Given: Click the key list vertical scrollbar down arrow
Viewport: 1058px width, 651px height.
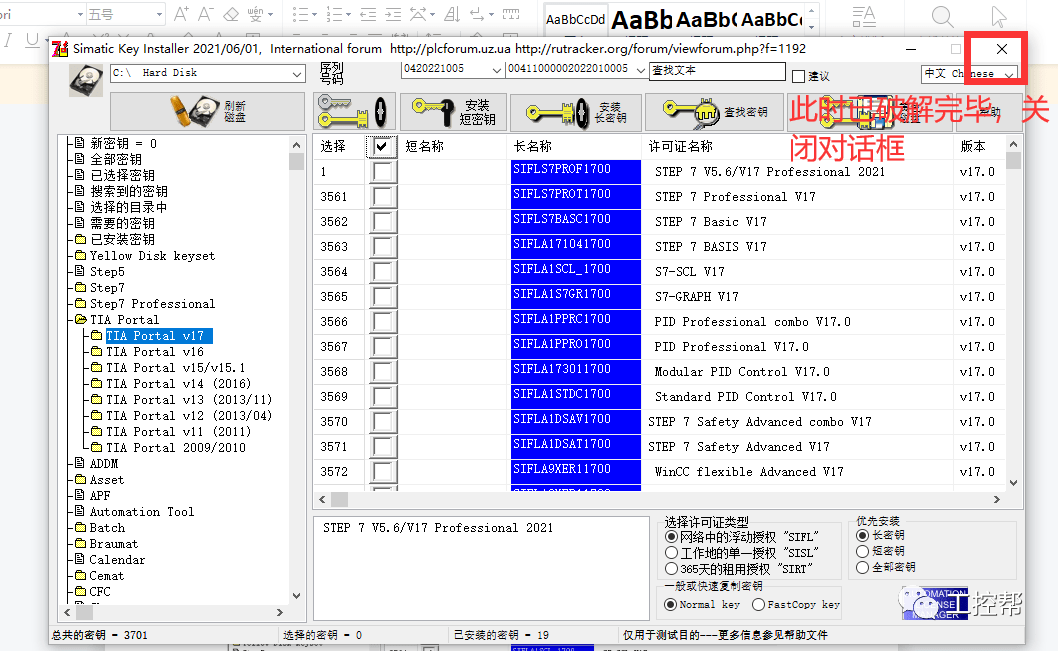Looking at the screenshot, I should pyautogui.click(x=1013, y=482).
